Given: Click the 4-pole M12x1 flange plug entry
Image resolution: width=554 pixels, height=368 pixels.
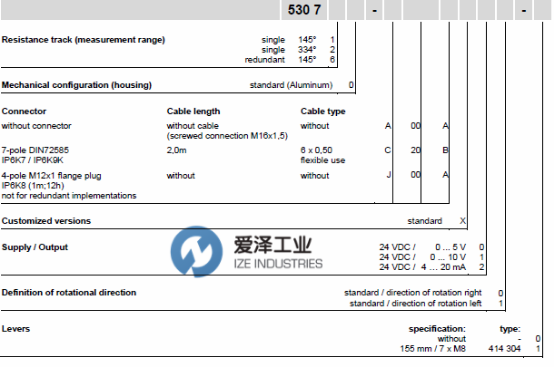Looking at the screenshot, I should click(x=69, y=185).
